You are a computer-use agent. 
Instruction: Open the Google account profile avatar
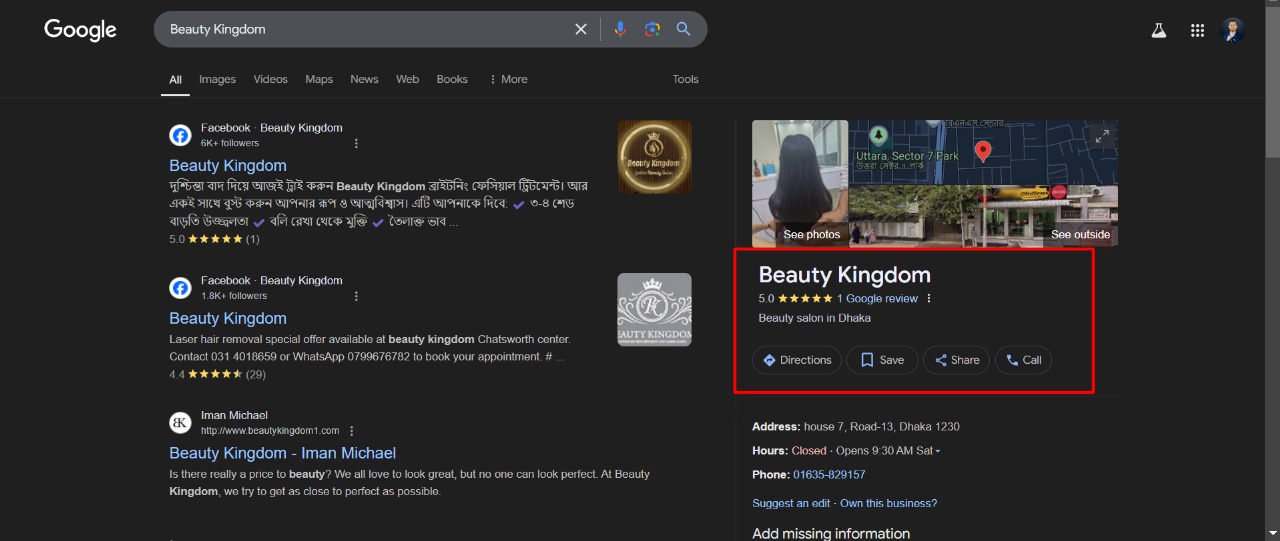[1233, 30]
